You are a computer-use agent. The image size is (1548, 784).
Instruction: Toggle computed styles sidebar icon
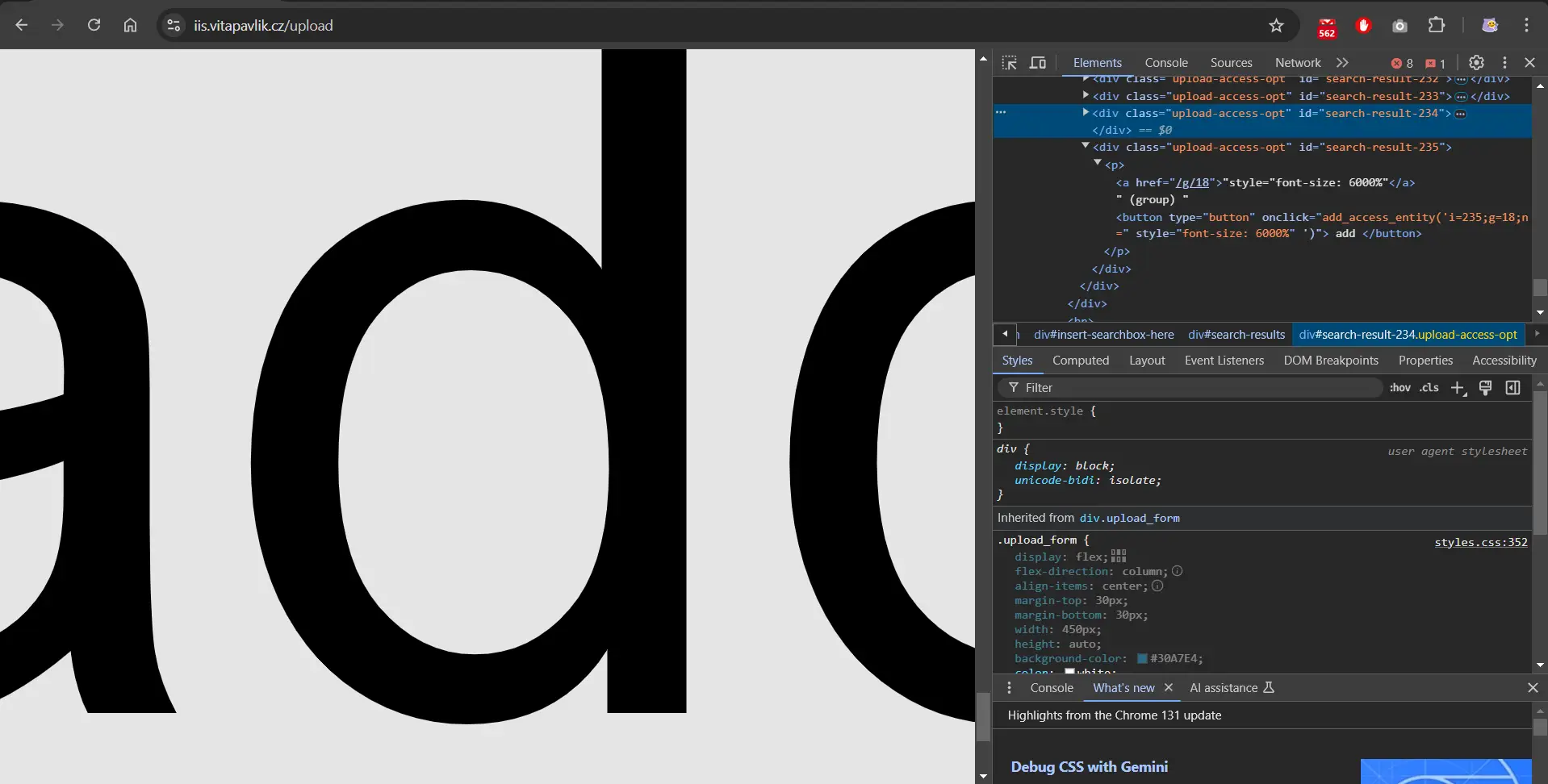(x=1512, y=388)
